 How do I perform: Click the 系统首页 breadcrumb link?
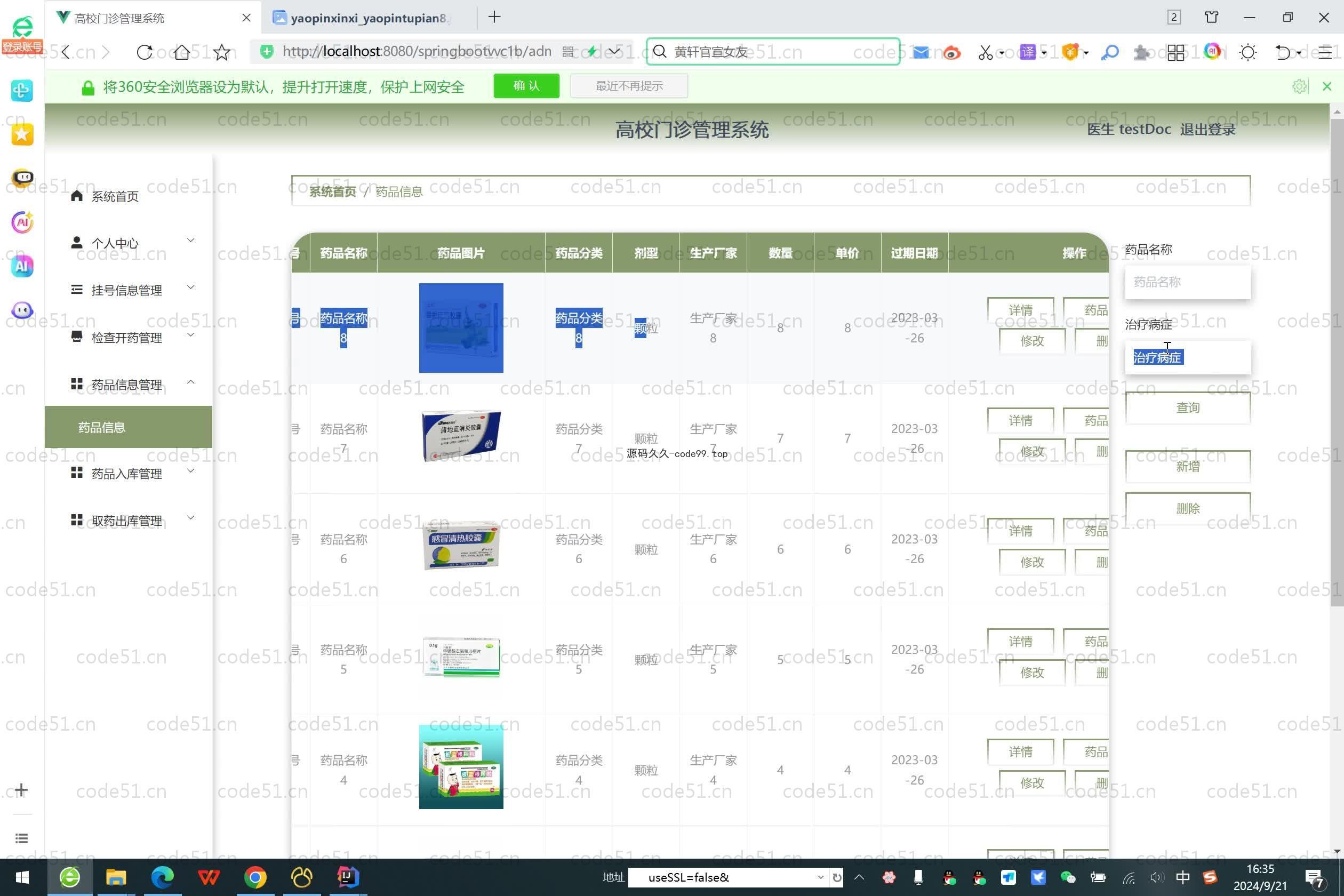(332, 191)
